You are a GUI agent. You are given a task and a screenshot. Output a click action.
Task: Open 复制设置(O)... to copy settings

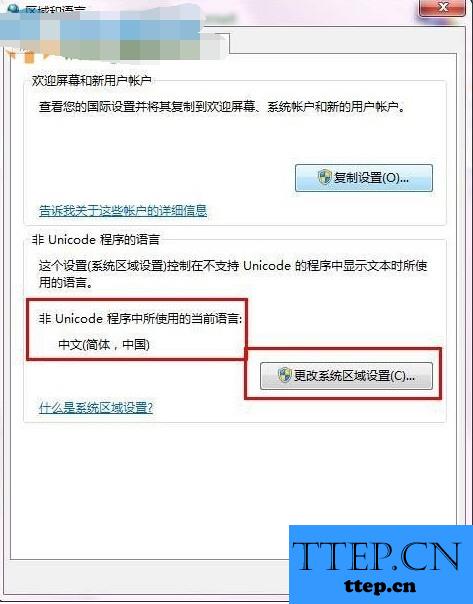364,178
